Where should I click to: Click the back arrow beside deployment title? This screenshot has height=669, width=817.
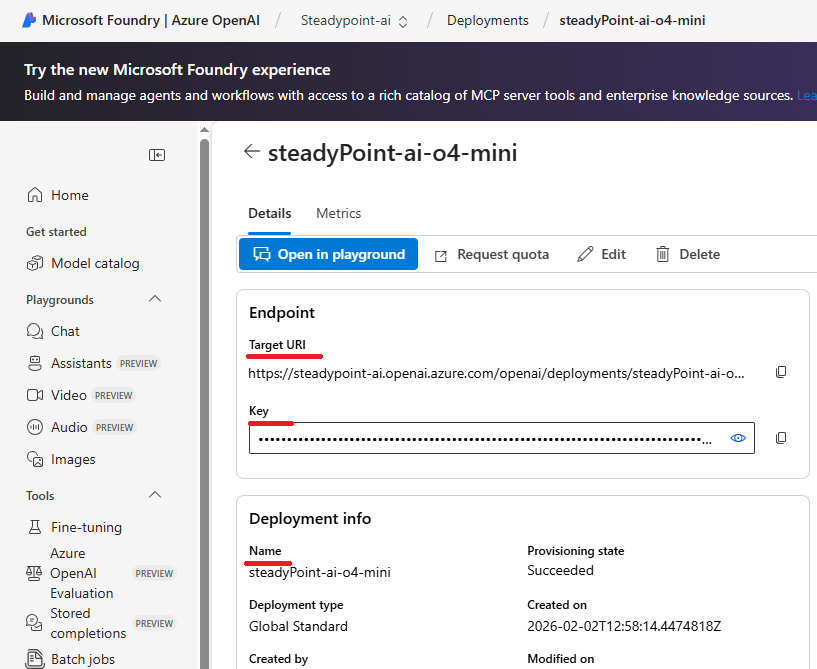coord(251,152)
